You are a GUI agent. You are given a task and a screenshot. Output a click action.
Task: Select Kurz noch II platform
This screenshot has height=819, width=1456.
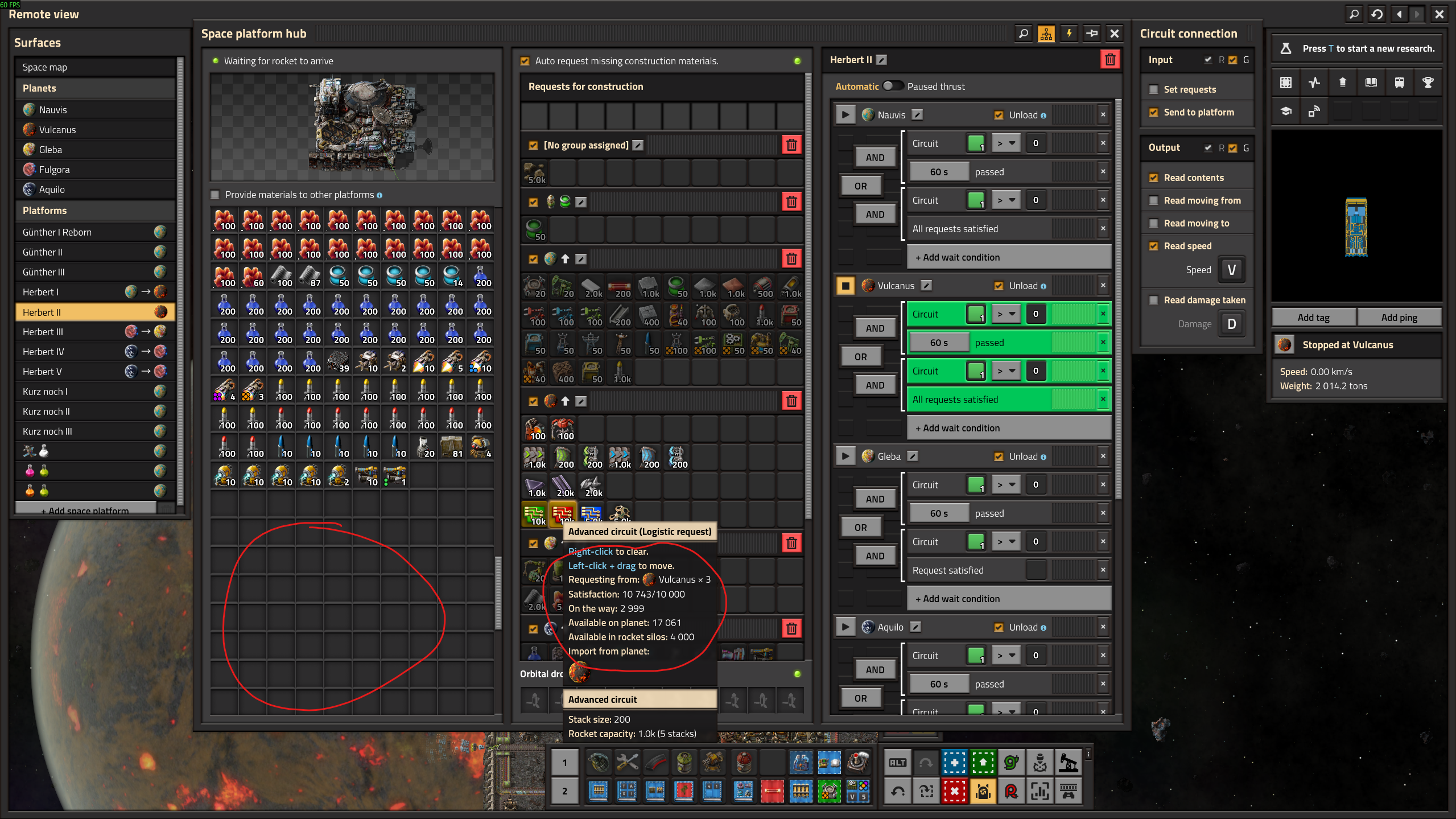point(96,411)
